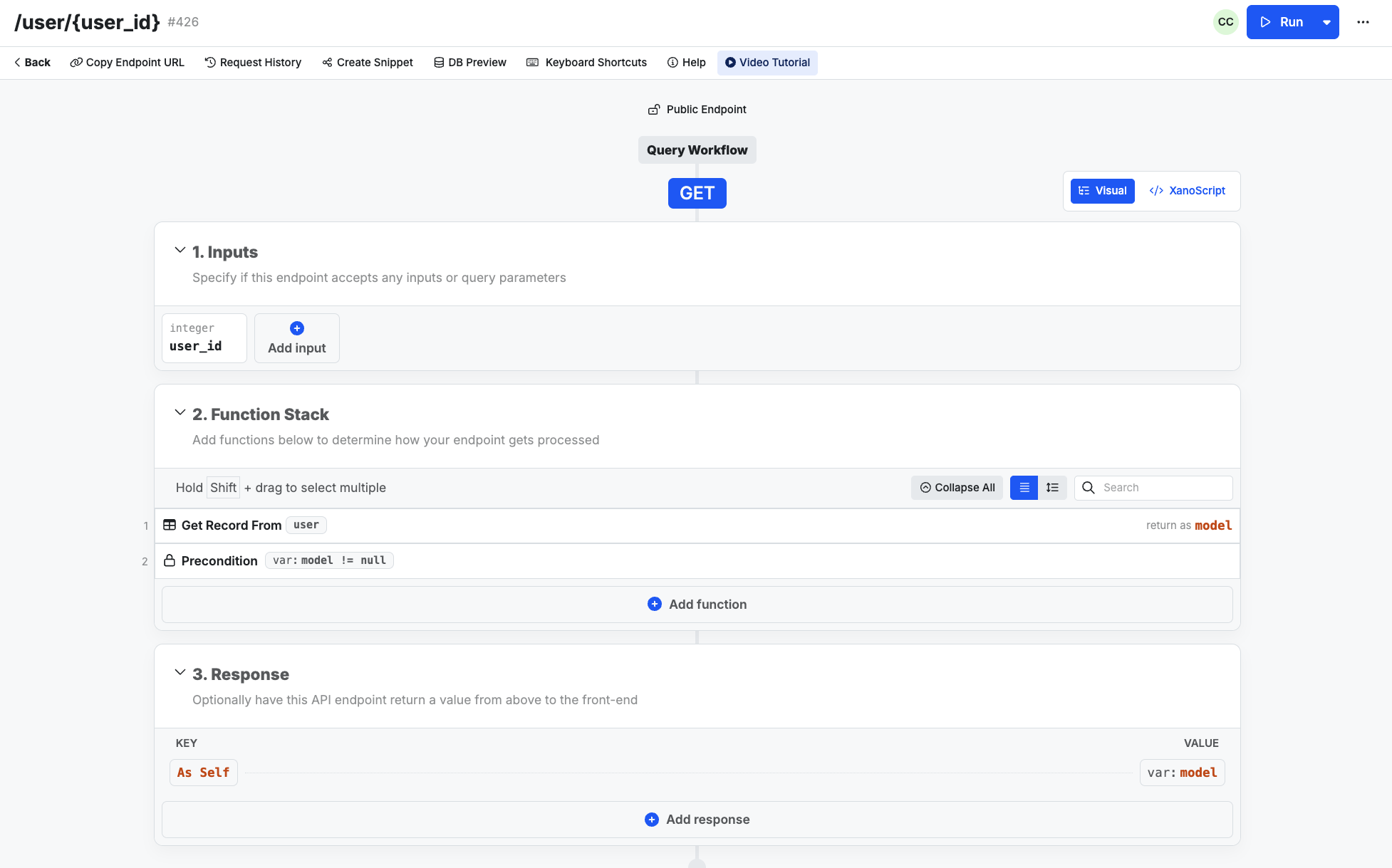The height and width of the screenshot is (868, 1392).
Task: Click the three-dots more options icon
Action: tap(1363, 22)
